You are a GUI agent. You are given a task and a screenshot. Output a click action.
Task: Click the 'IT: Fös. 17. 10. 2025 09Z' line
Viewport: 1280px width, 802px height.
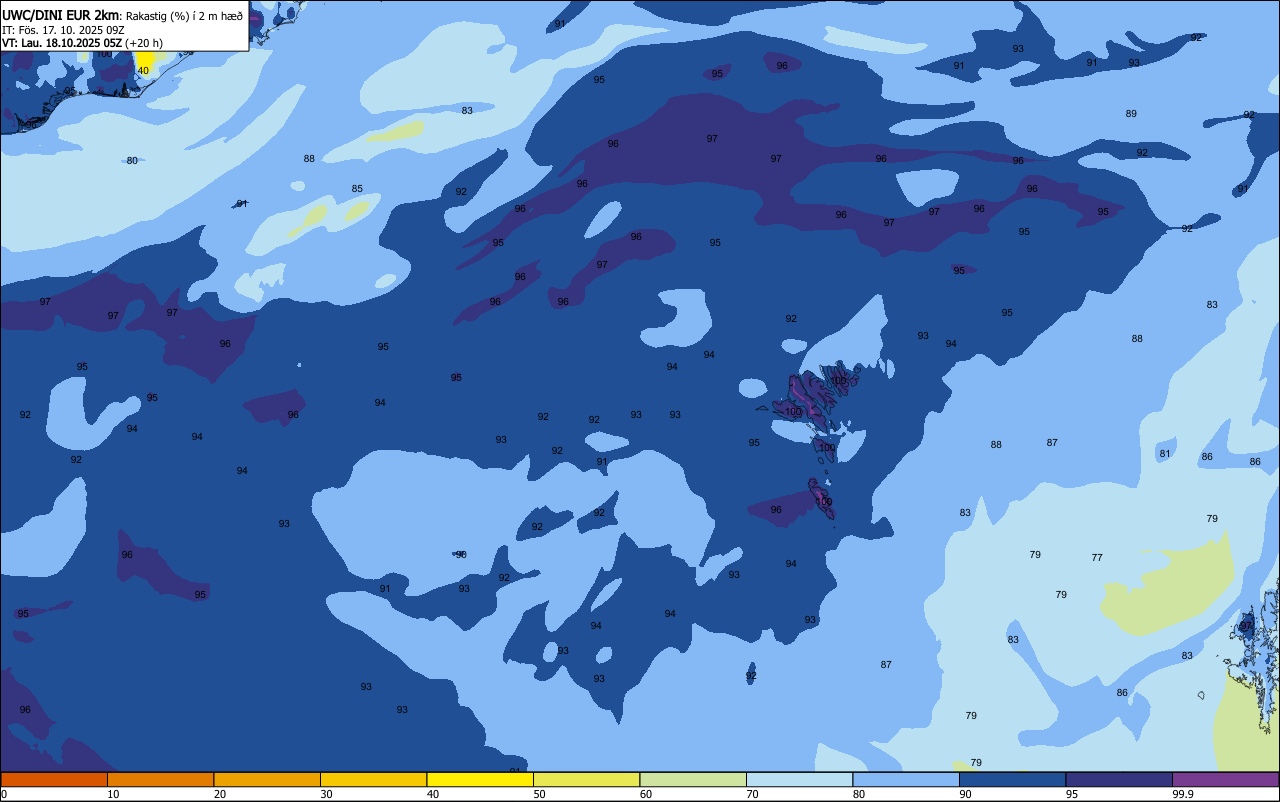pyautogui.click(x=63, y=29)
